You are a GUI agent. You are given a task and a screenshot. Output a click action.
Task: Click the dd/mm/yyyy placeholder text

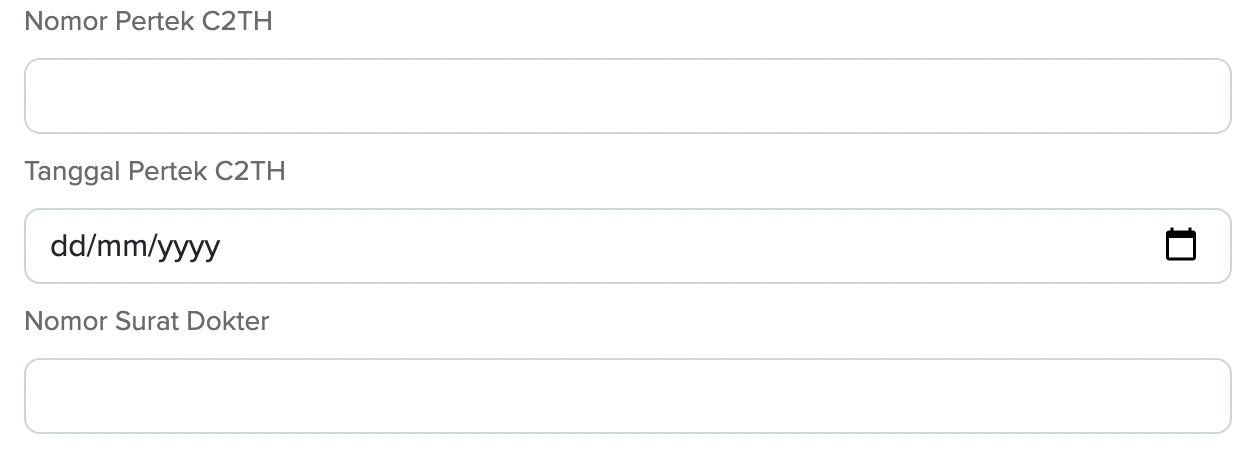click(x=135, y=246)
